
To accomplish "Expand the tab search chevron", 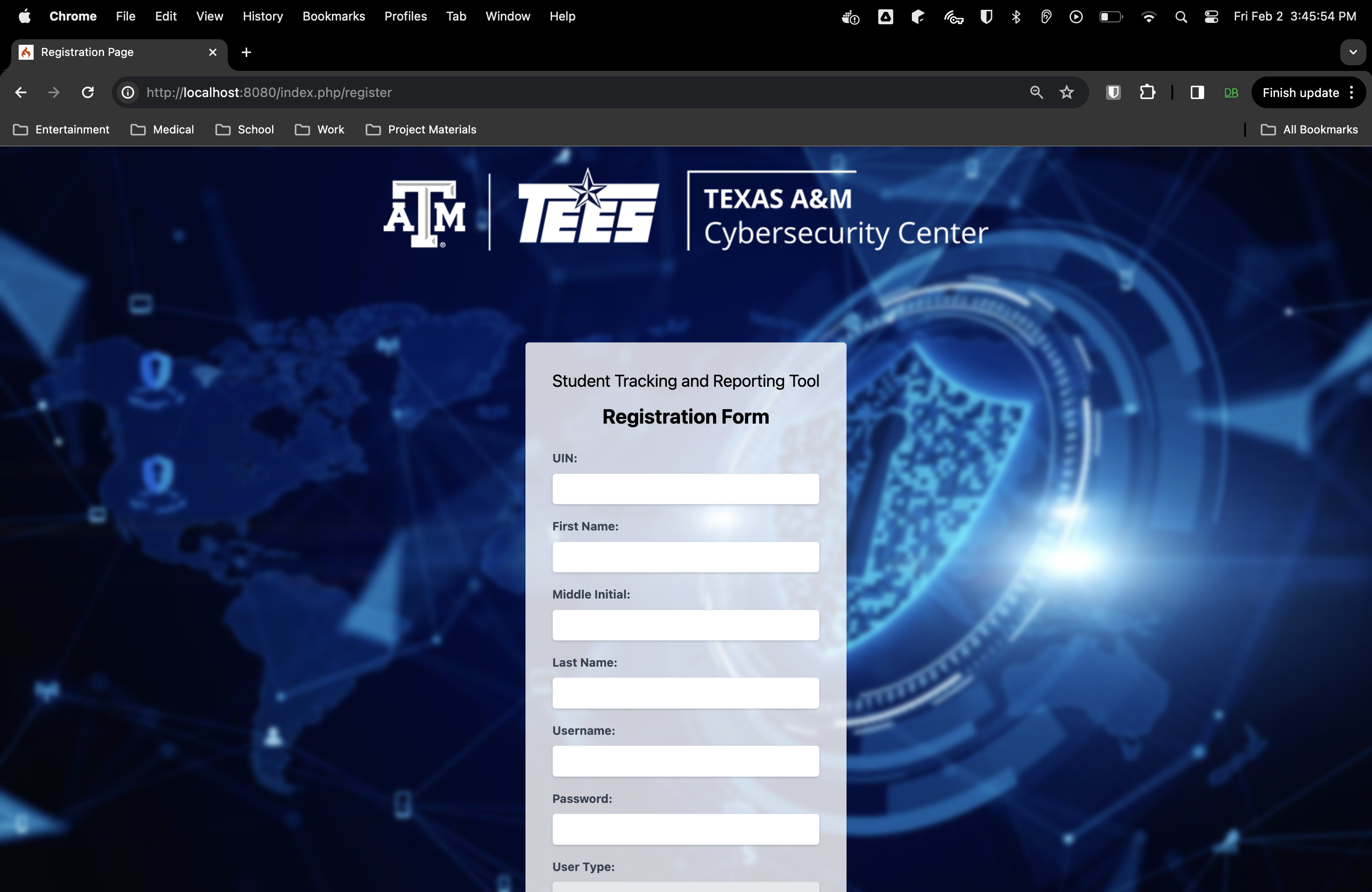I will coord(1352,52).
